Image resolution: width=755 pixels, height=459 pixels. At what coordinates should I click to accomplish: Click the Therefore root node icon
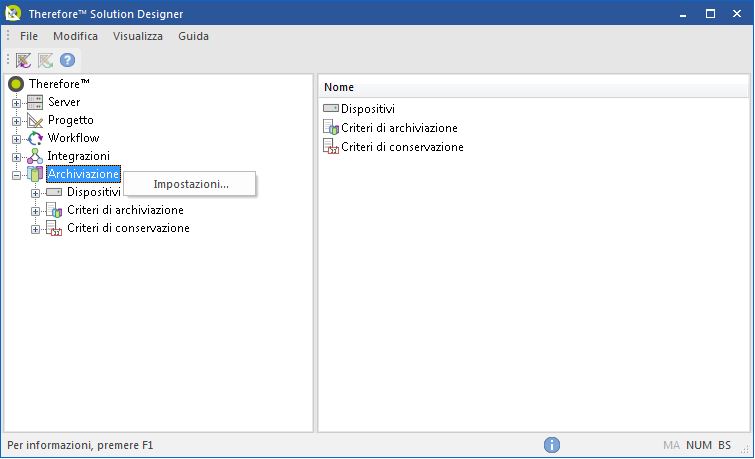16,84
